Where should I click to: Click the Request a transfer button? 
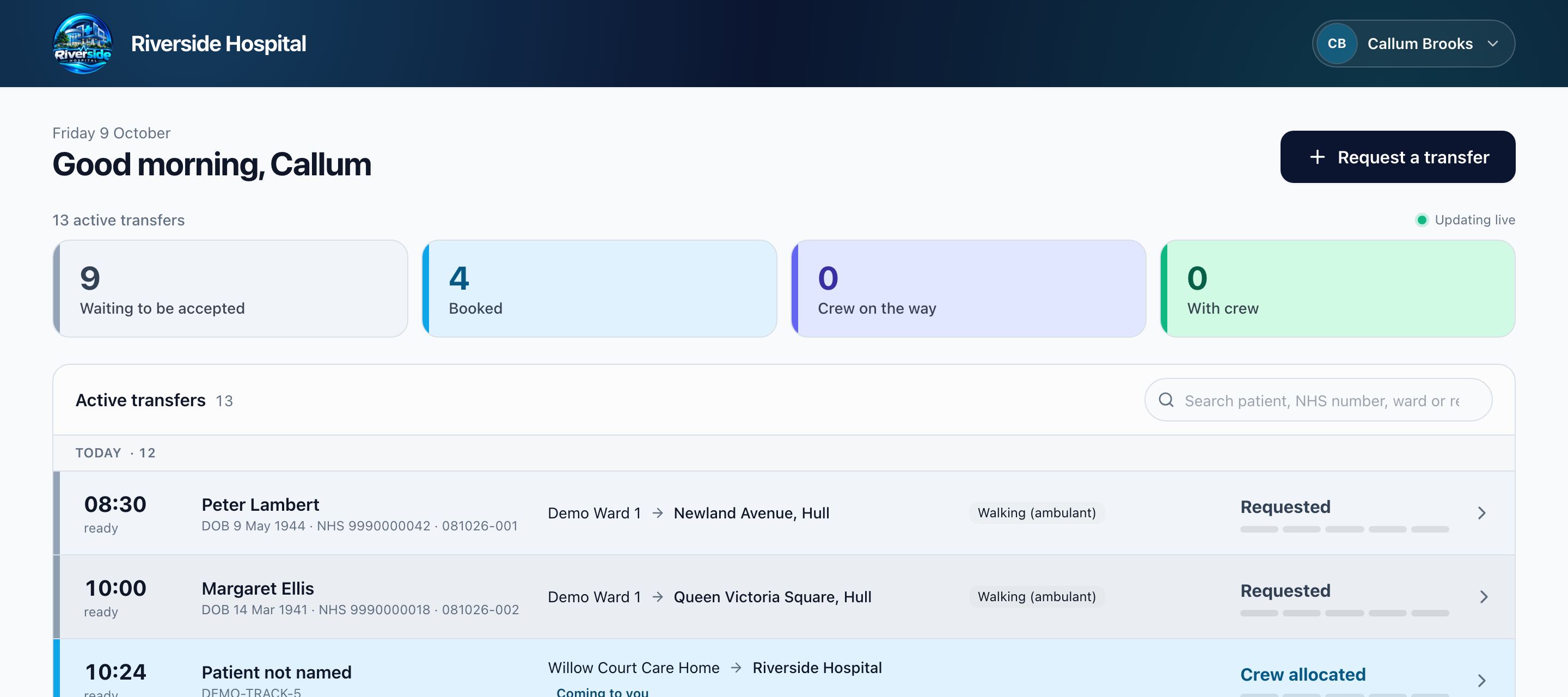1398,157
